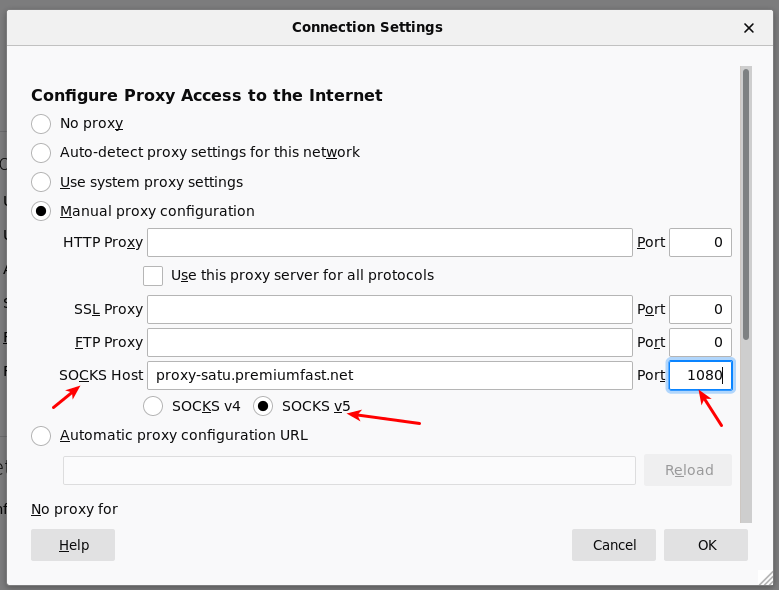779x590 pixels.
Task: Focus the HTTP Proxy port field
Action: coord(700,242)
